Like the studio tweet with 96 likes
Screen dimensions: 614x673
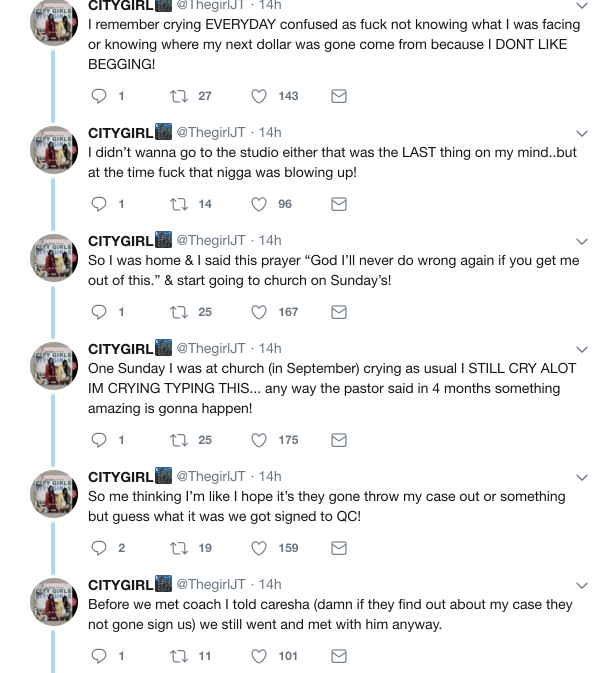pos(259,204)
